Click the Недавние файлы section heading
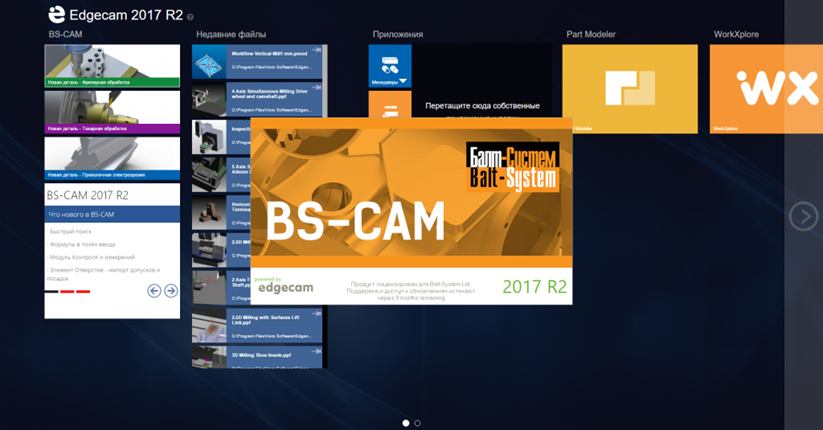The image size is (823, 430). click(231, 34)
